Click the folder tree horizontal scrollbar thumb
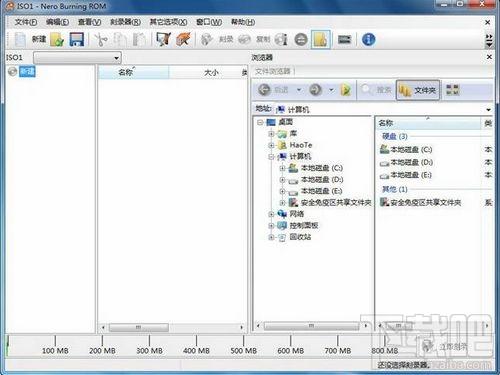The height and width of the screenshot is (375, 500). coord(311,326)
